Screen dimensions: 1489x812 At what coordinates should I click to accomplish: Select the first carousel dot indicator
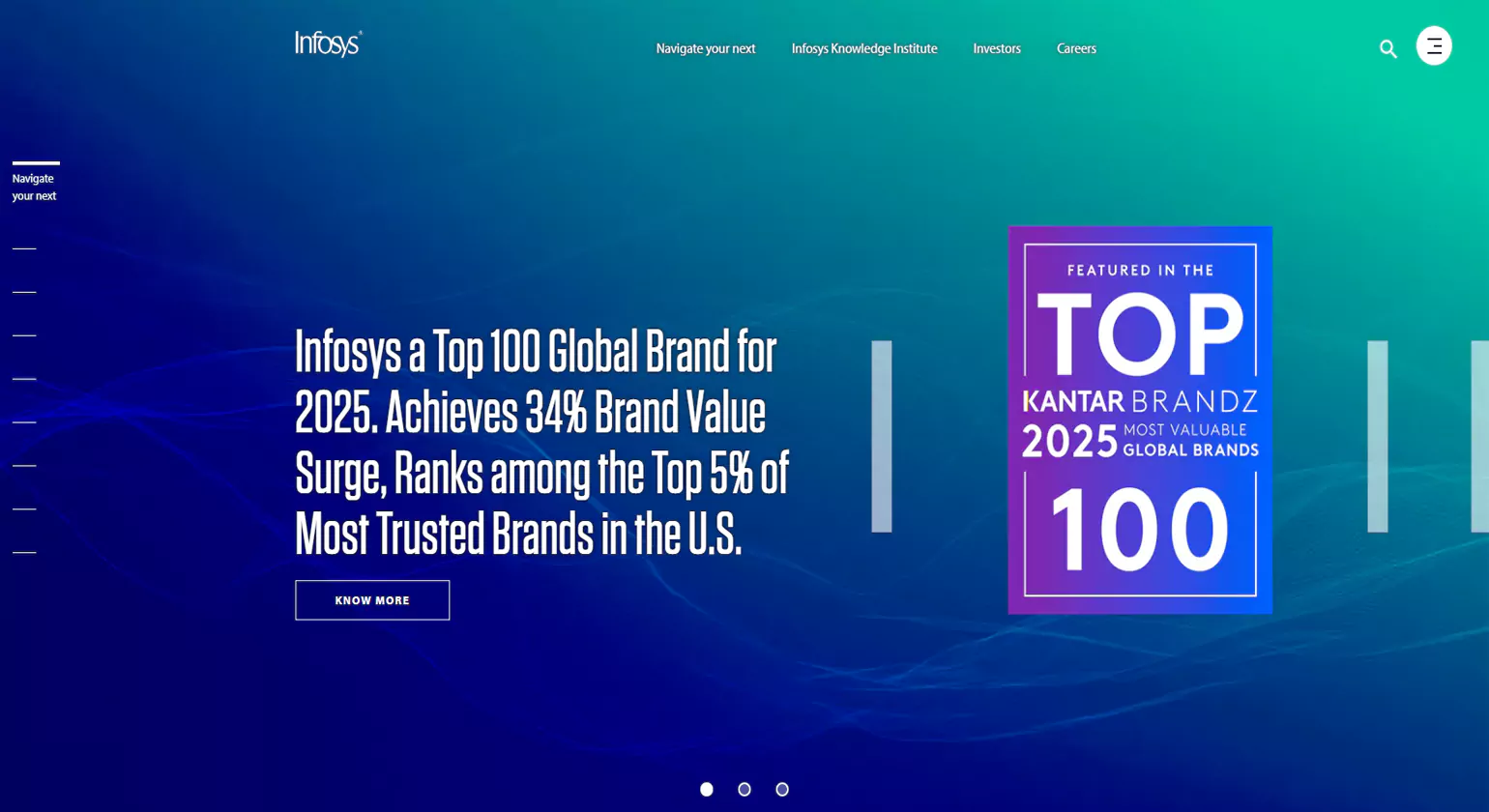click(707, 790)
